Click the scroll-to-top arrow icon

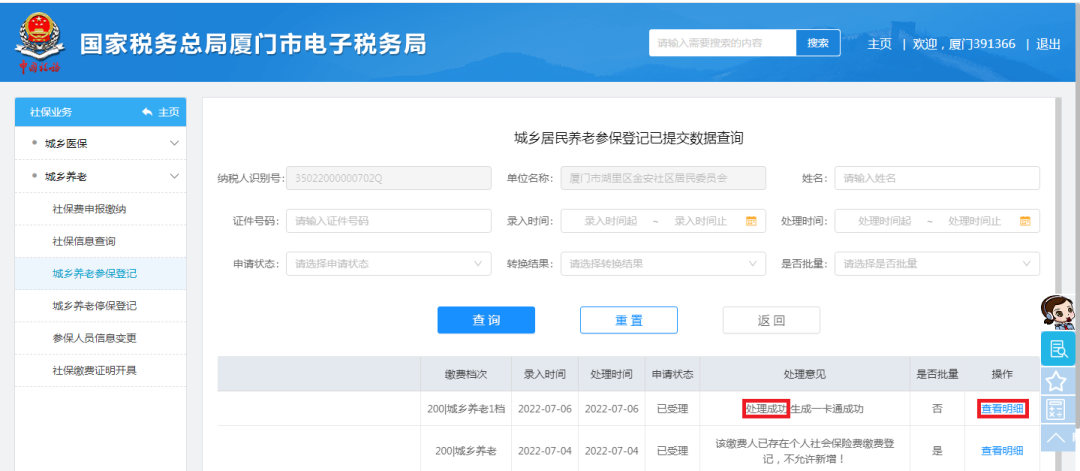(1056, 438)
